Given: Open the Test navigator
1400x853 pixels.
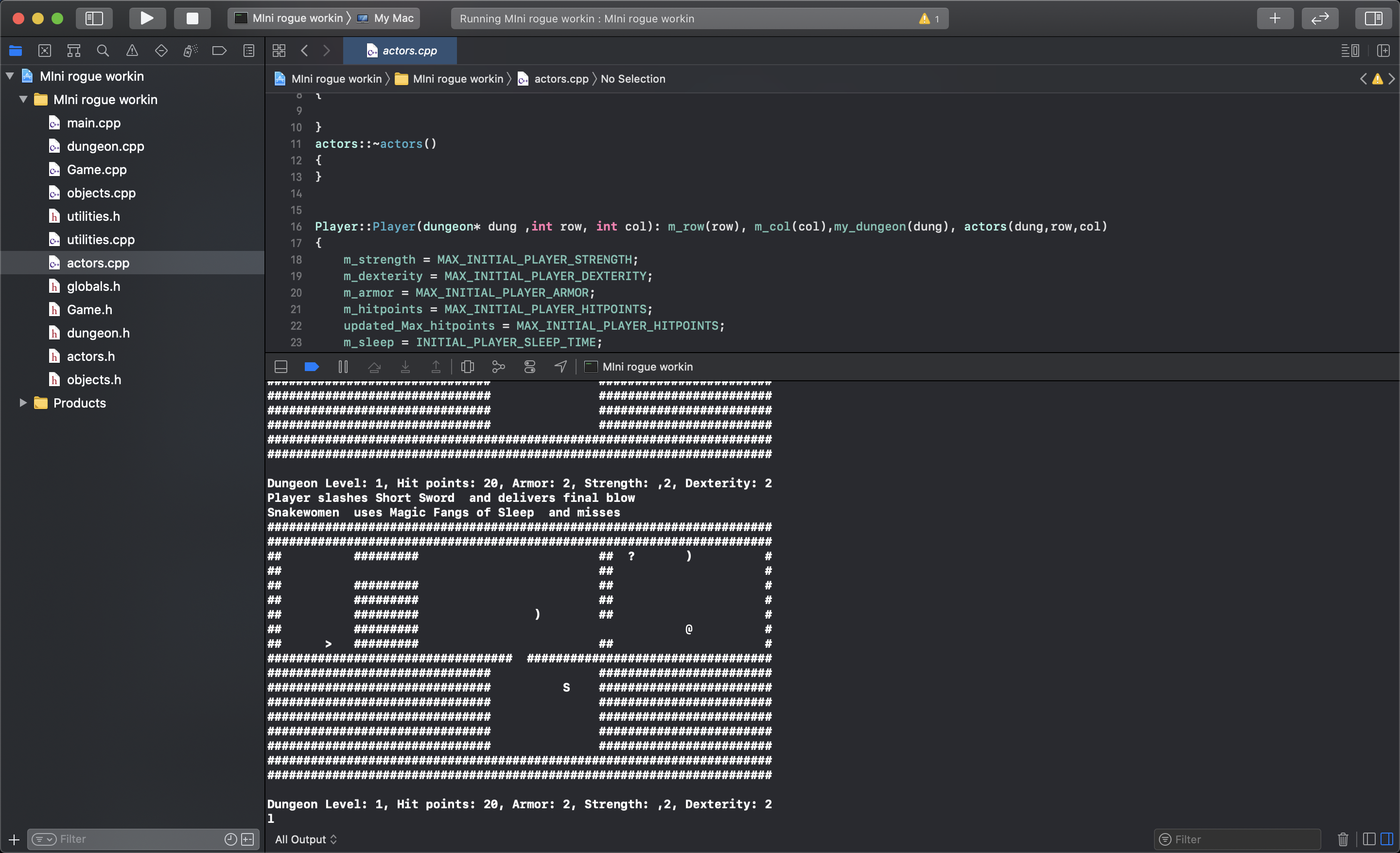Looking at the screenshot, I should (161, 51).
